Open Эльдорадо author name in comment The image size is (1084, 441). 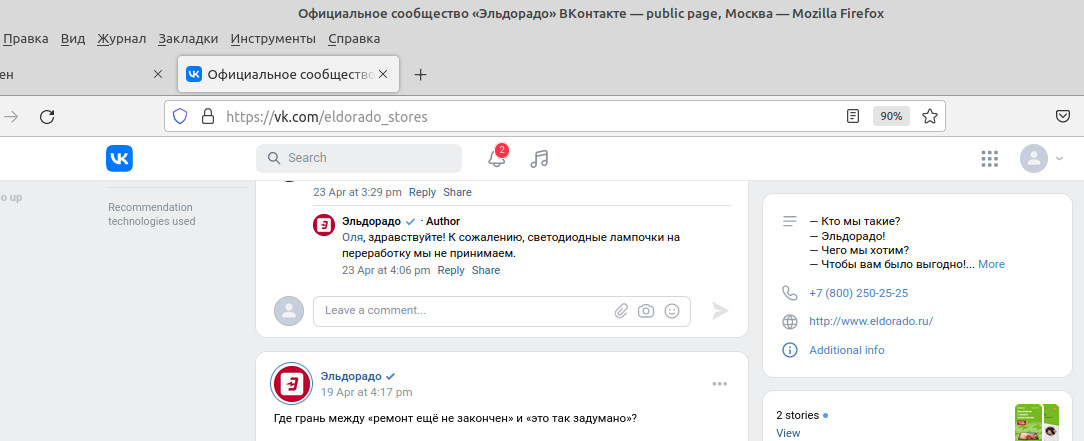(371, 221)
